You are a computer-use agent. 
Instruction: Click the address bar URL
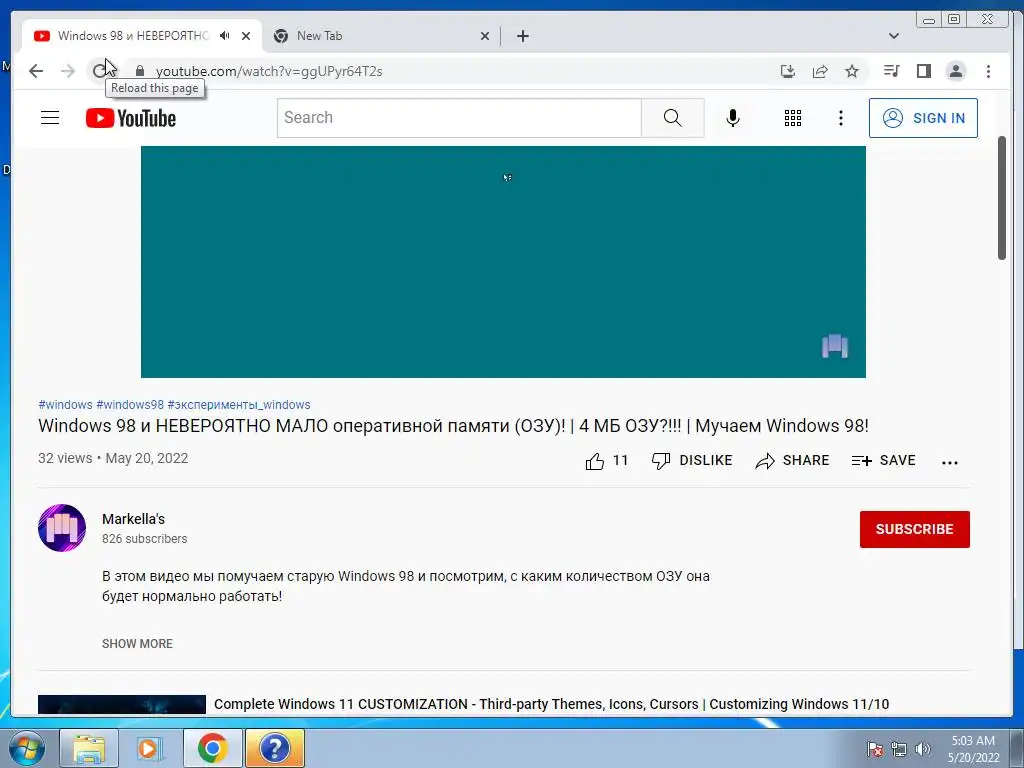[x=269, y=71]
